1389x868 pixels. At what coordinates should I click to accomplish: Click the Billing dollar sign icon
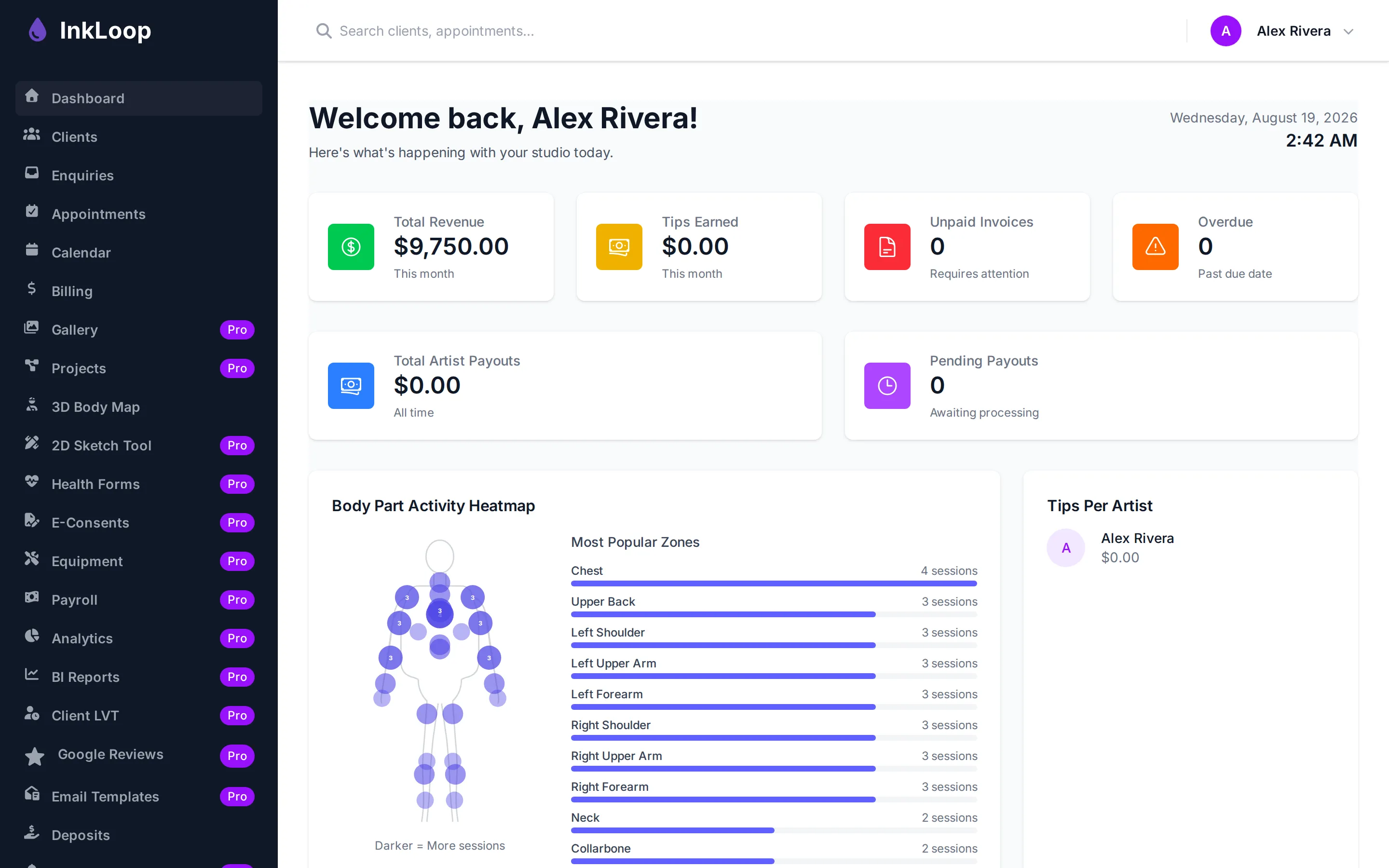pos(32,288)
